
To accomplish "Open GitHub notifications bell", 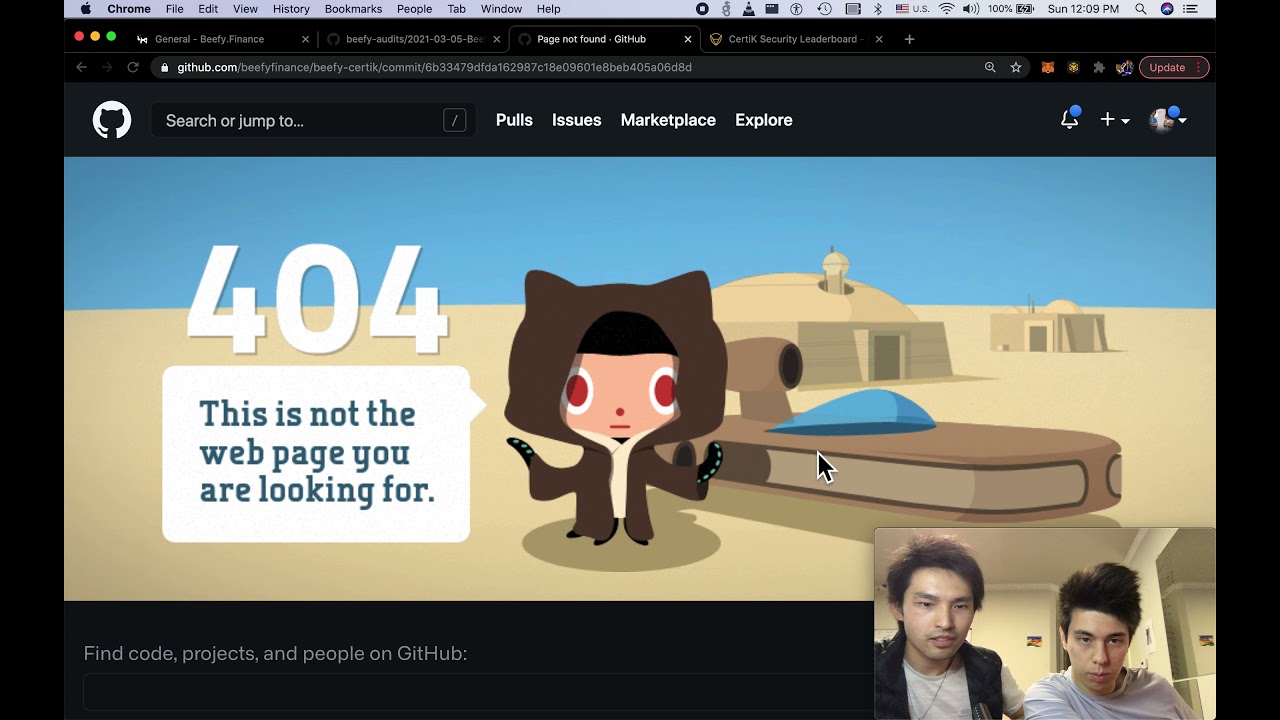I will (x=1070, y=119).
